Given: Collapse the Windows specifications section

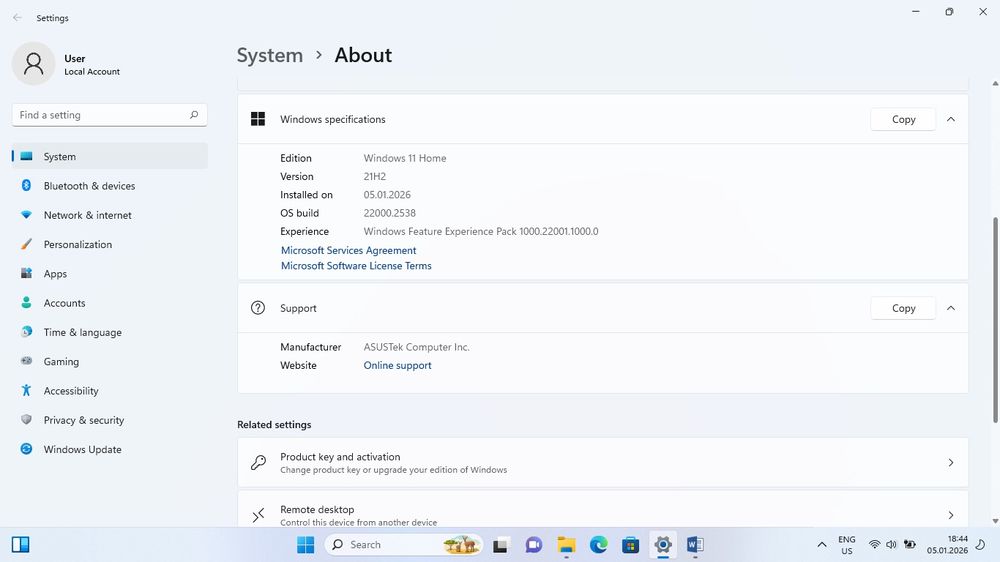Looking at the screenshot, I should [951, 119].
